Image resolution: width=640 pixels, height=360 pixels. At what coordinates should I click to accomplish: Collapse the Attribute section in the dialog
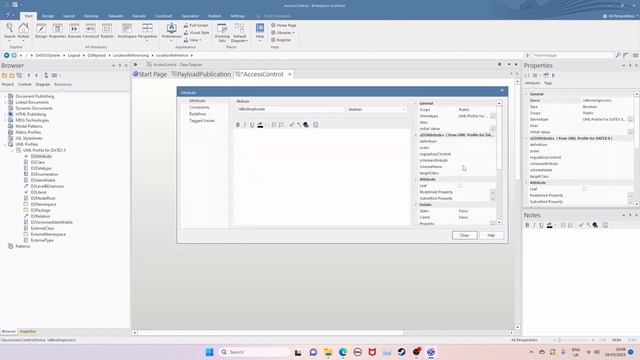coord(416,179)
